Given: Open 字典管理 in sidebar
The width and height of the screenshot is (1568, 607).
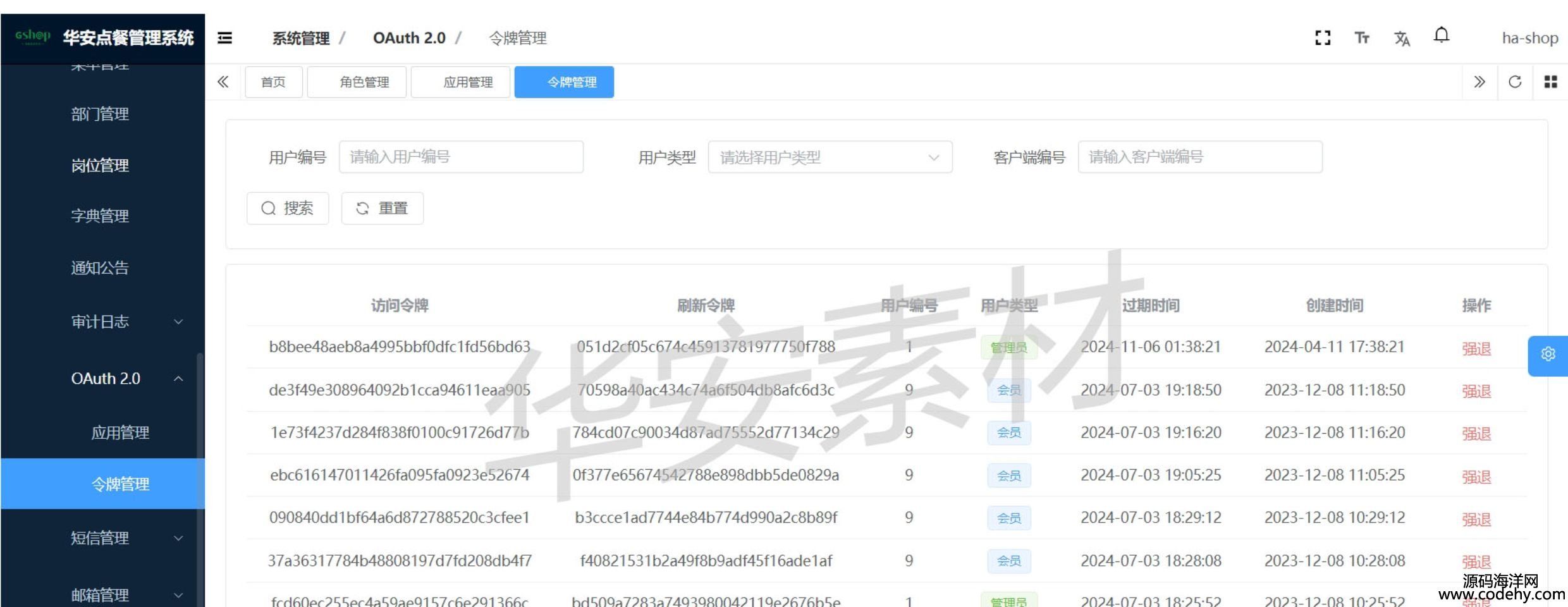Looking at the screenshot, I should (x=100, y=216).
